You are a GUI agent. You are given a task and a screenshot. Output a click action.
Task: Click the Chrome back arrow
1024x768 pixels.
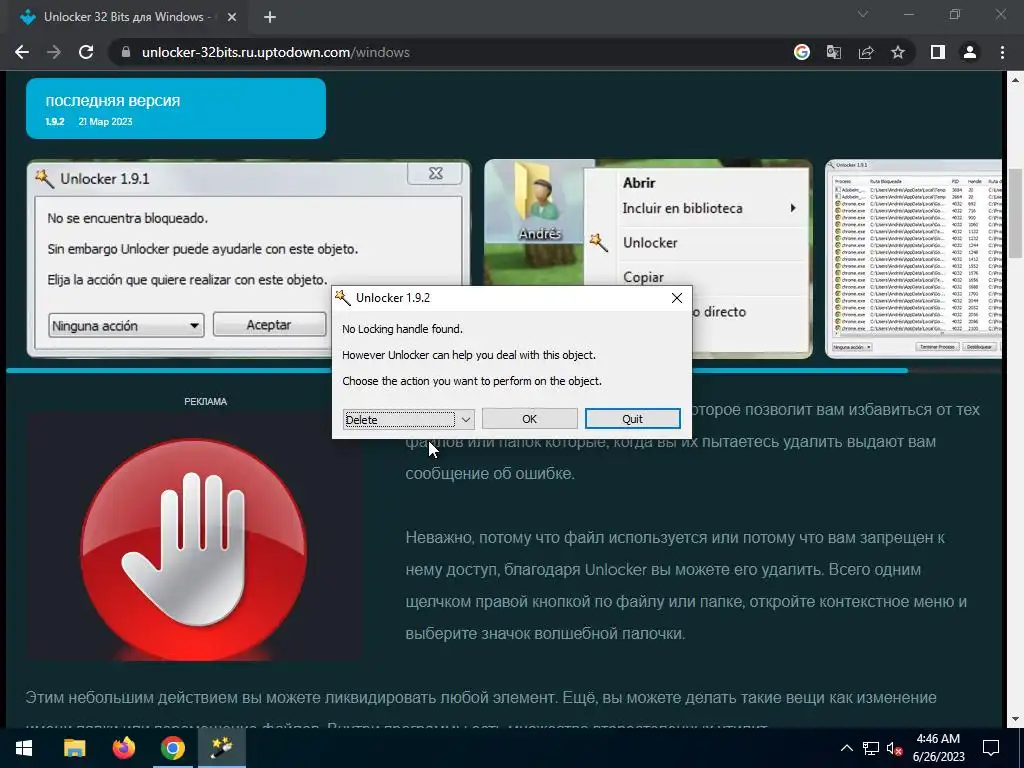pyautogui.click(x=22, y=52)
